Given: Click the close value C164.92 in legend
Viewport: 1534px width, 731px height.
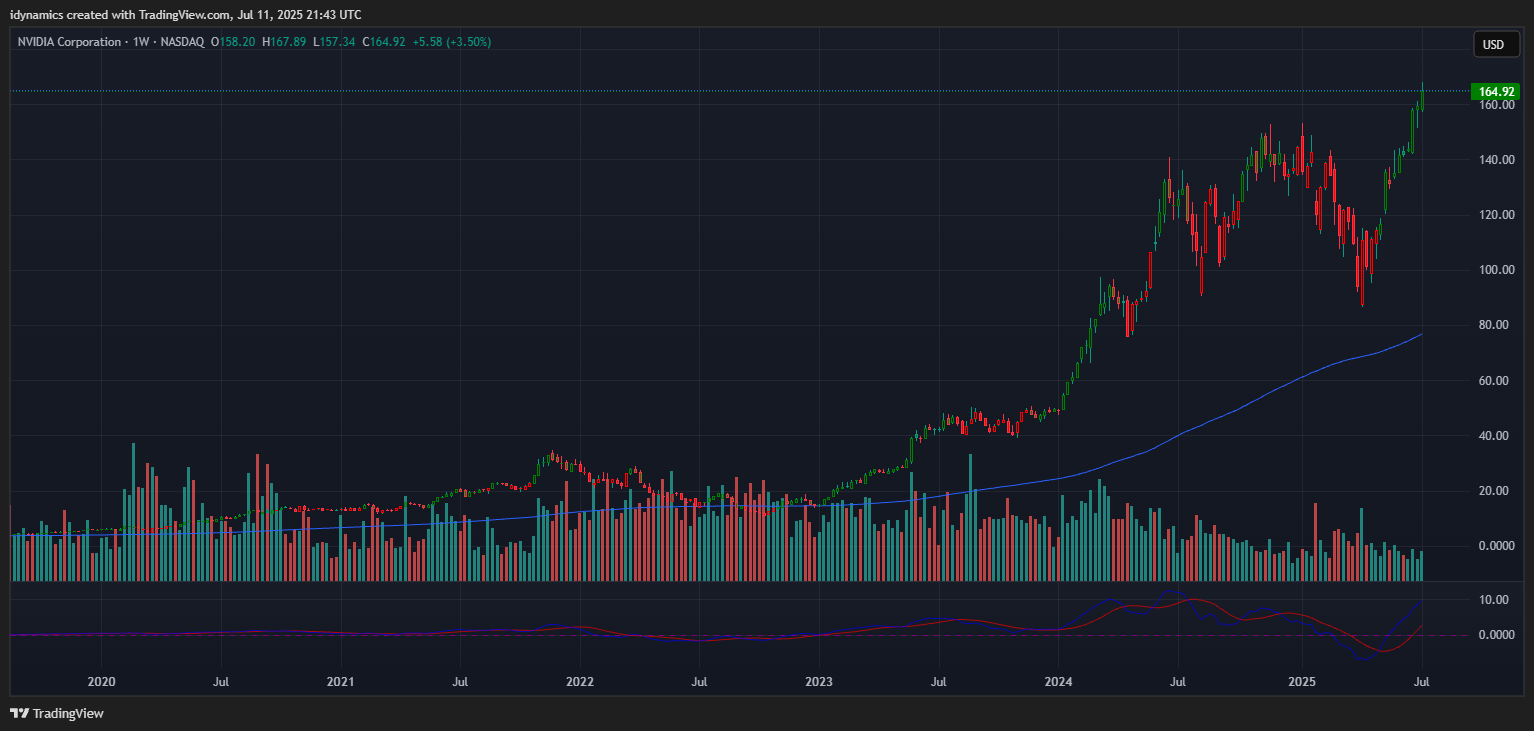Looking at the screenshot, I should (383, 42).
